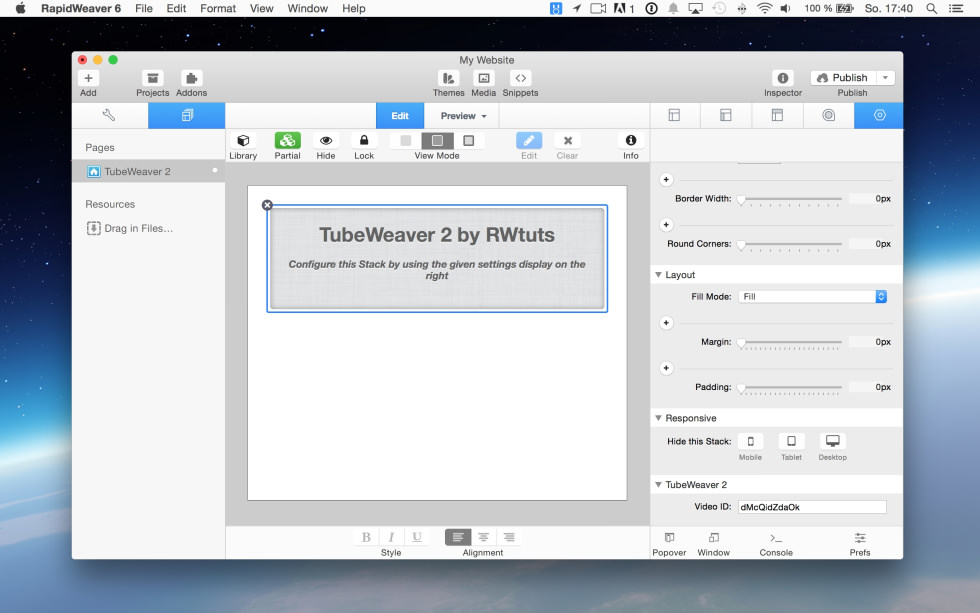Select the first inspector layout tab
Image resolution: width=980 pixels, height=613 pixels.
coord(674,115)
